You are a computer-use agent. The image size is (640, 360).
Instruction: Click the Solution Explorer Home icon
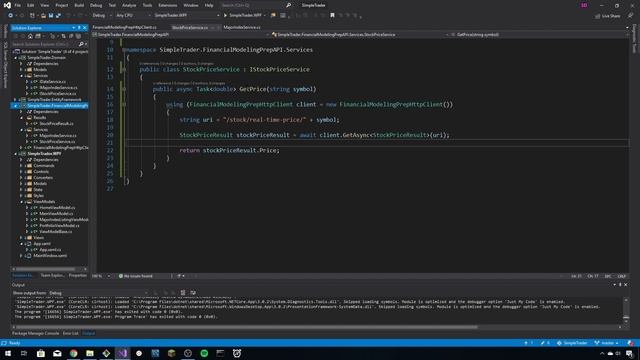pos(30,36)
